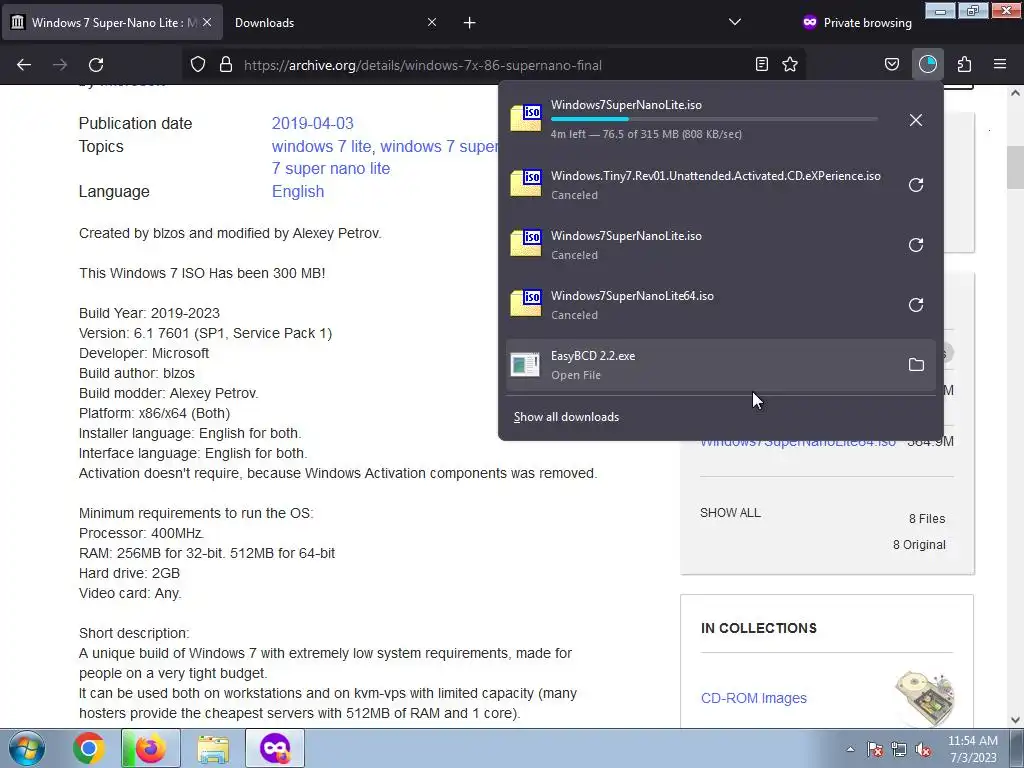This screenshot has height=768, width=1024.
Task: Click the downloads progress toolbar icon
Action: 928,65
